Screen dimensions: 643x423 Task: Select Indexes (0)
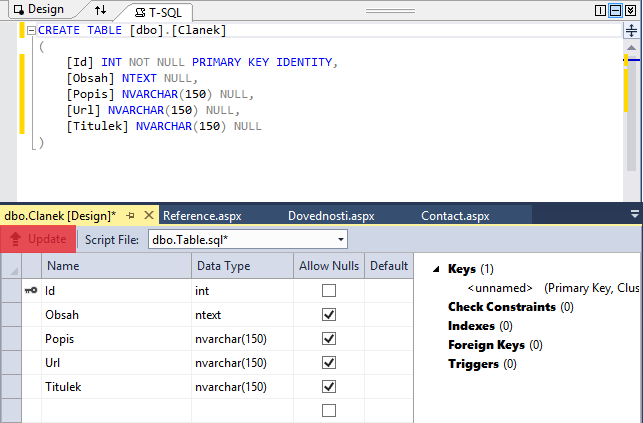pyautogui.click(x=480, y=326)
